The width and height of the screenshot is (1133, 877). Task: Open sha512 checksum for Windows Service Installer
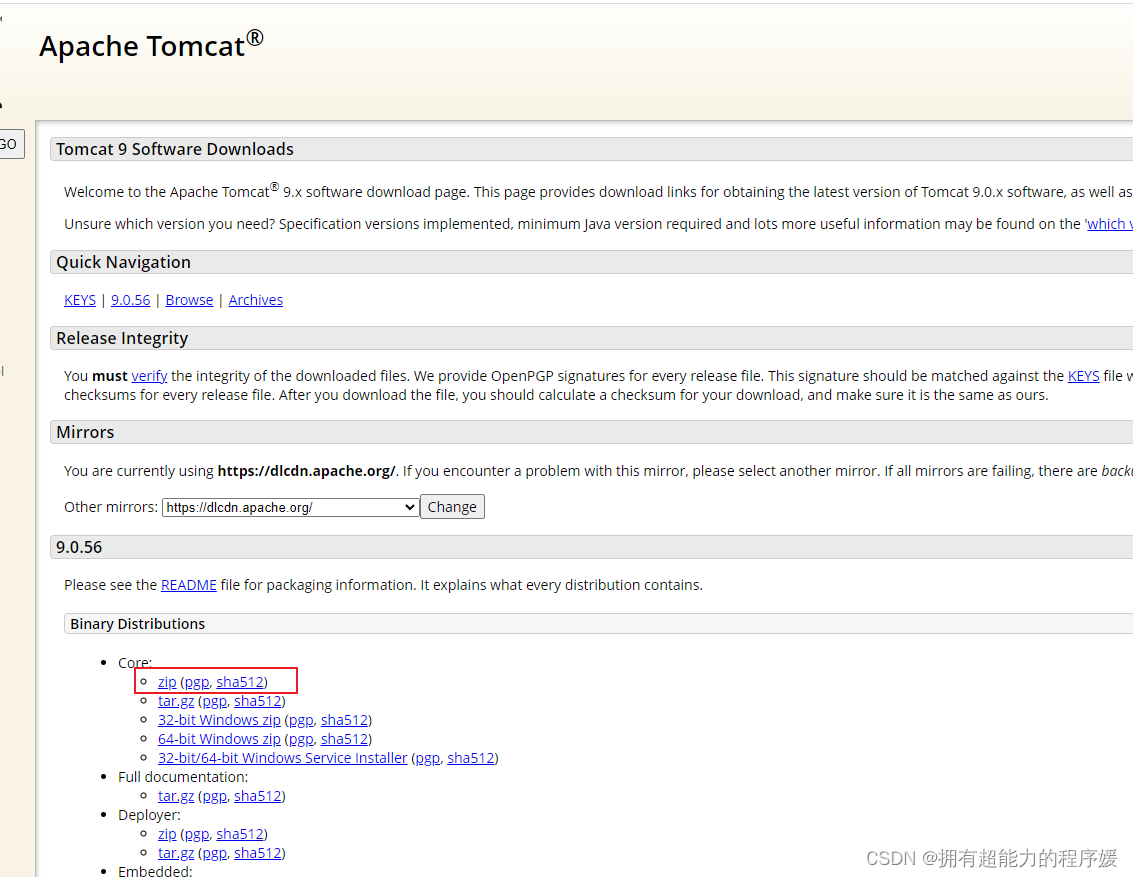point(471,758)
